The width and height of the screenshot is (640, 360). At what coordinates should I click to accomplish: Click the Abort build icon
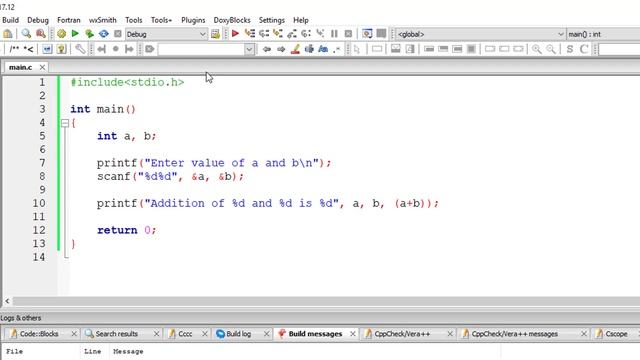(118, 34)
